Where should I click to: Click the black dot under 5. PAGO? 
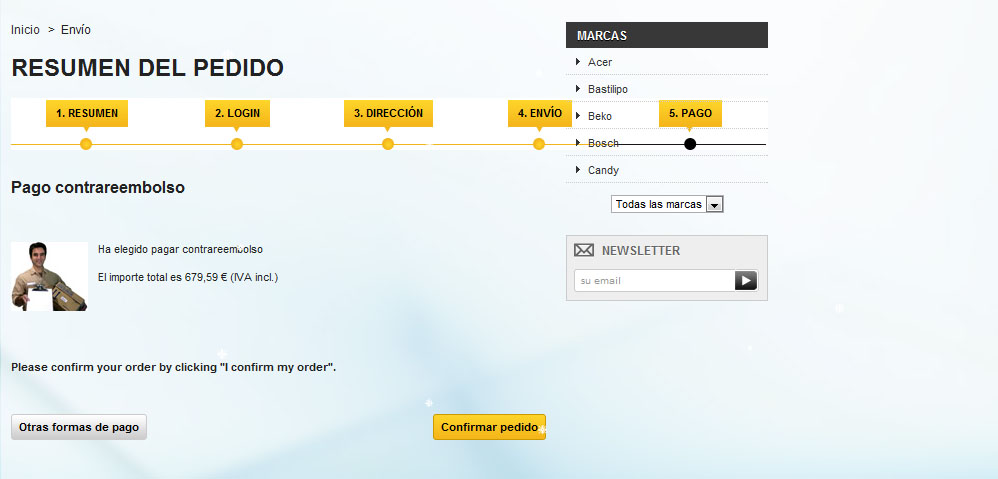point(690,144)
